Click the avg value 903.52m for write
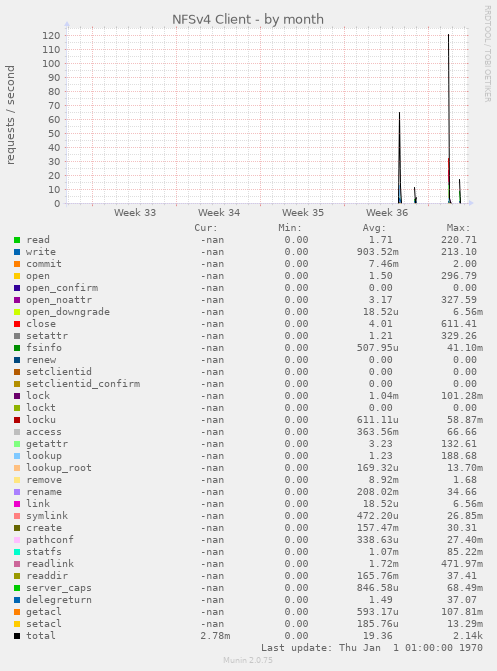The image size is (497, 671). [x=378, y=252]
